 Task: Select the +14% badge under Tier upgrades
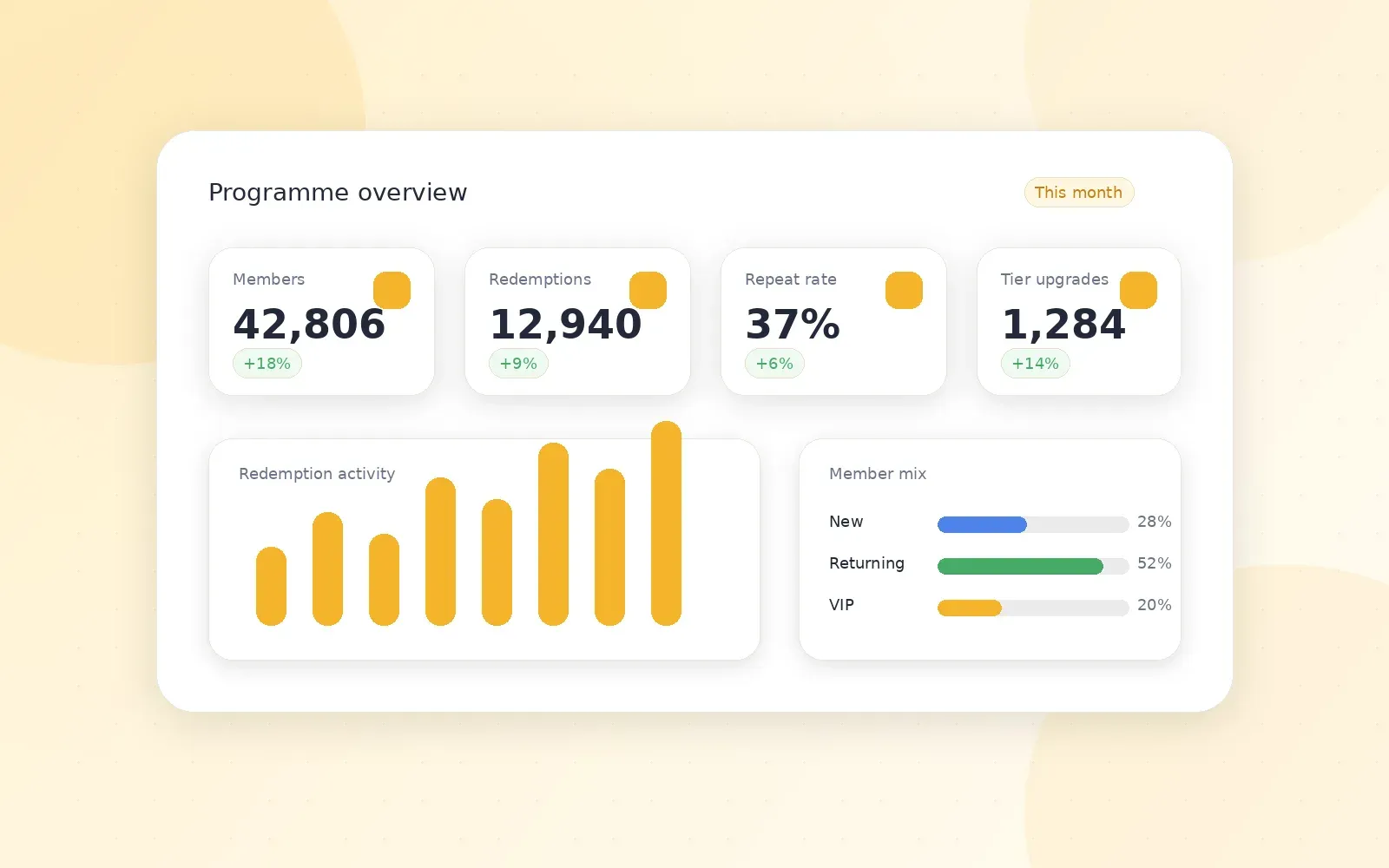[x=1035, y=364]
